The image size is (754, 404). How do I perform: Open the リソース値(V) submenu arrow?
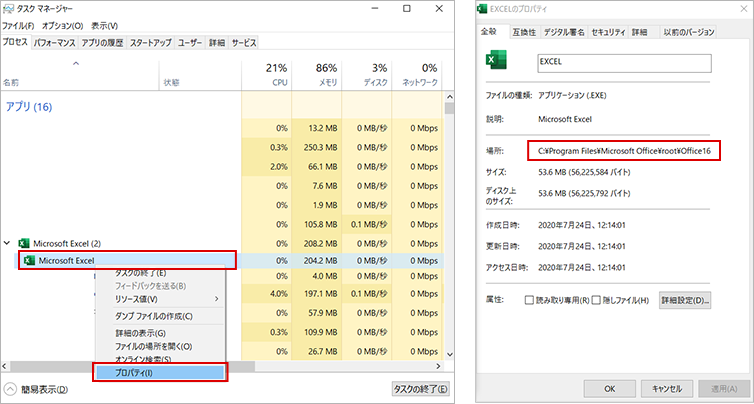click(216, 299)
